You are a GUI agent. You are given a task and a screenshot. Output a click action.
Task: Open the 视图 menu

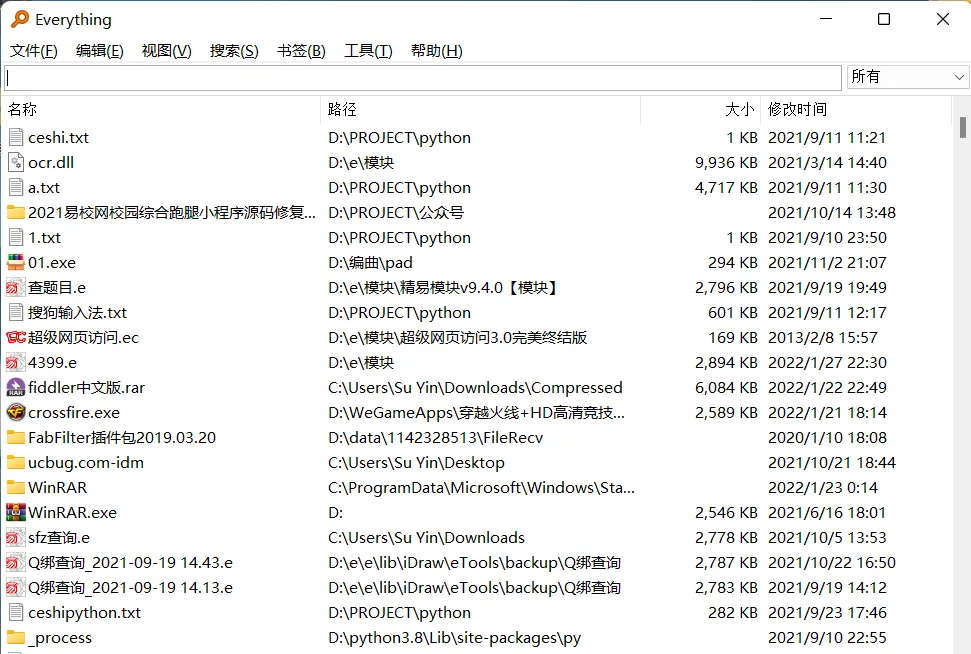166,51
